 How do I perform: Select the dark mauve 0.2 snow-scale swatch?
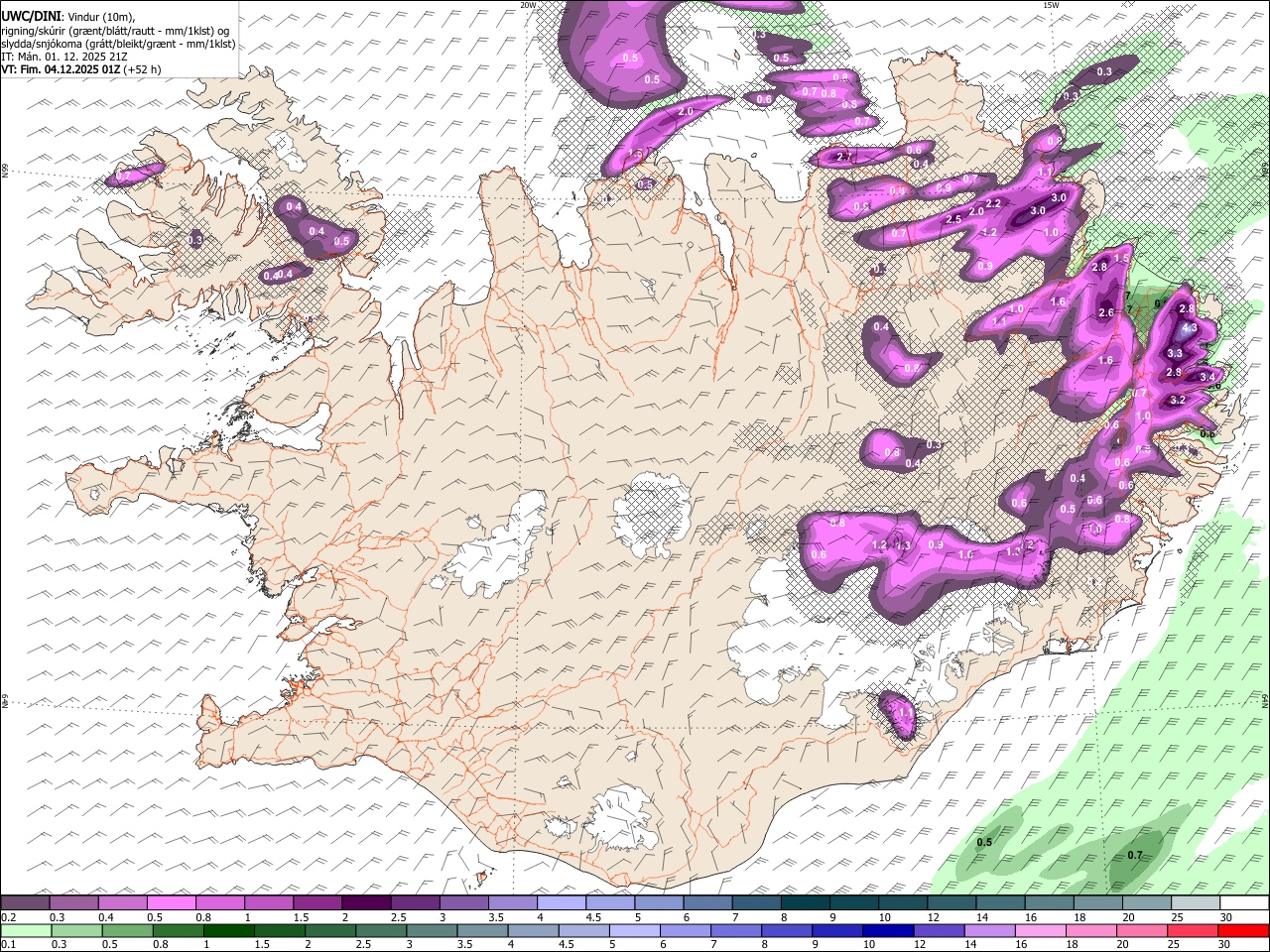25,903
